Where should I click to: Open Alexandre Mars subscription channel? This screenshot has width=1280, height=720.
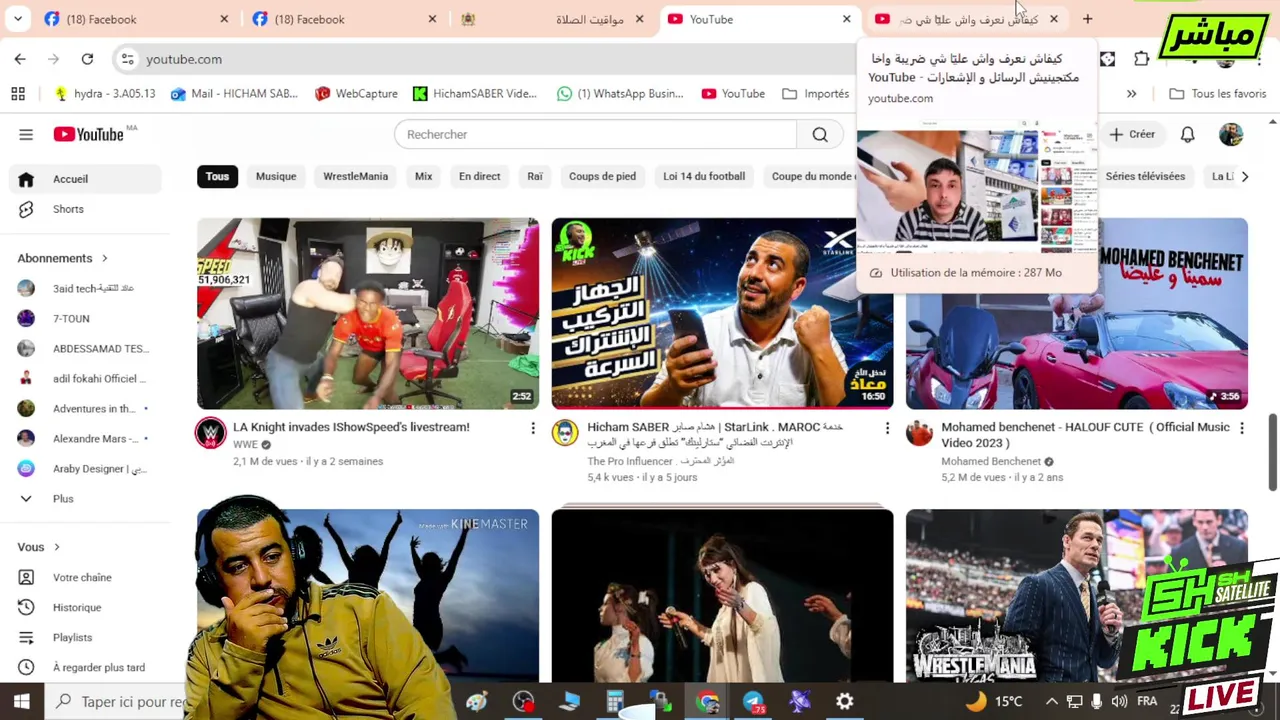click(x=85, y=438)
